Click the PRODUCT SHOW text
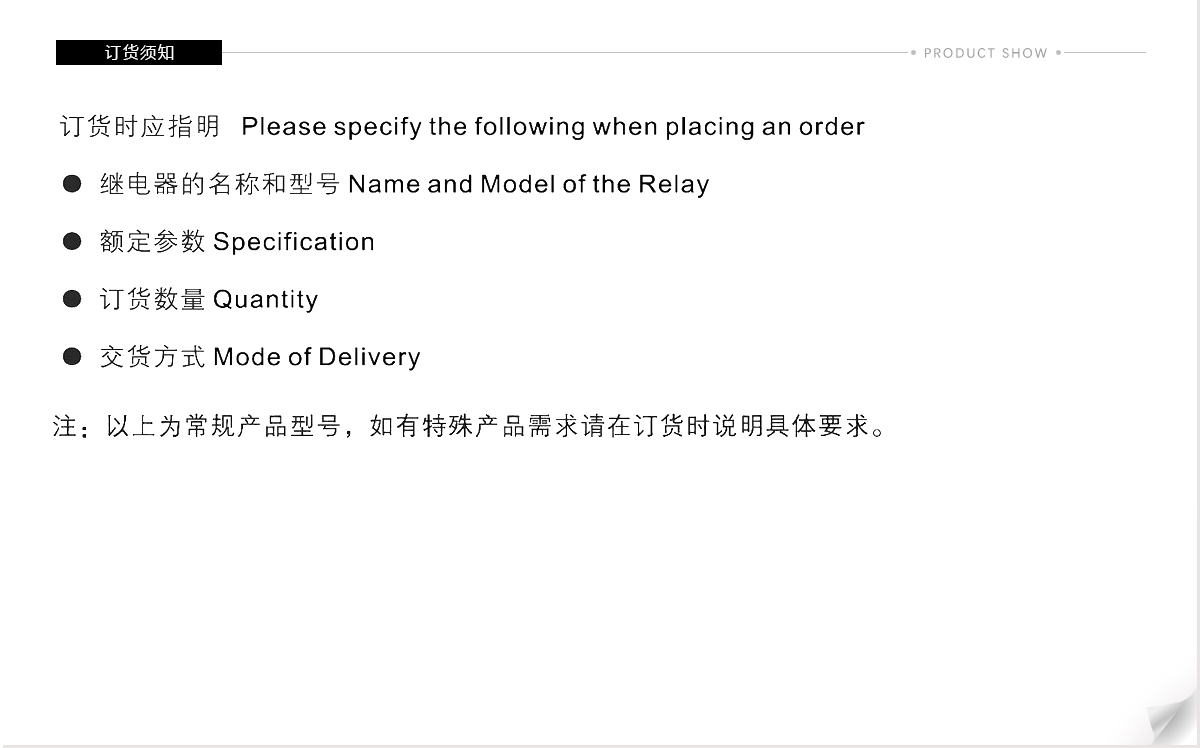This screenshot has height=748, width=1200. pos(986,53)
